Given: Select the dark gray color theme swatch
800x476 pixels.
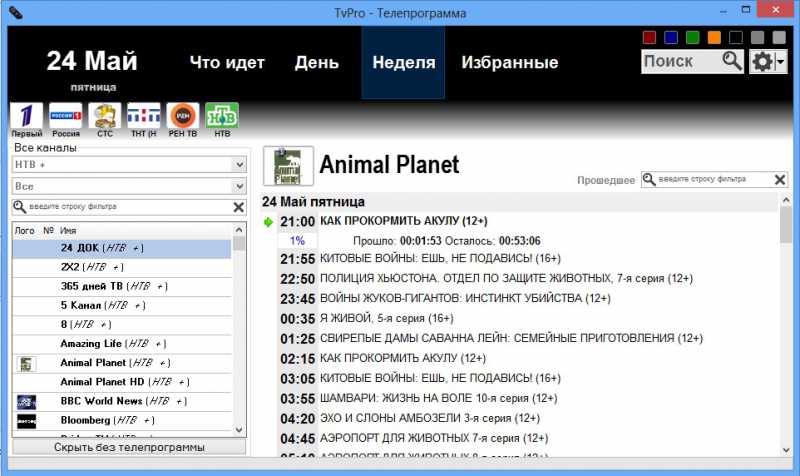Looking at the screenshot, I should [x=758, y=37].
